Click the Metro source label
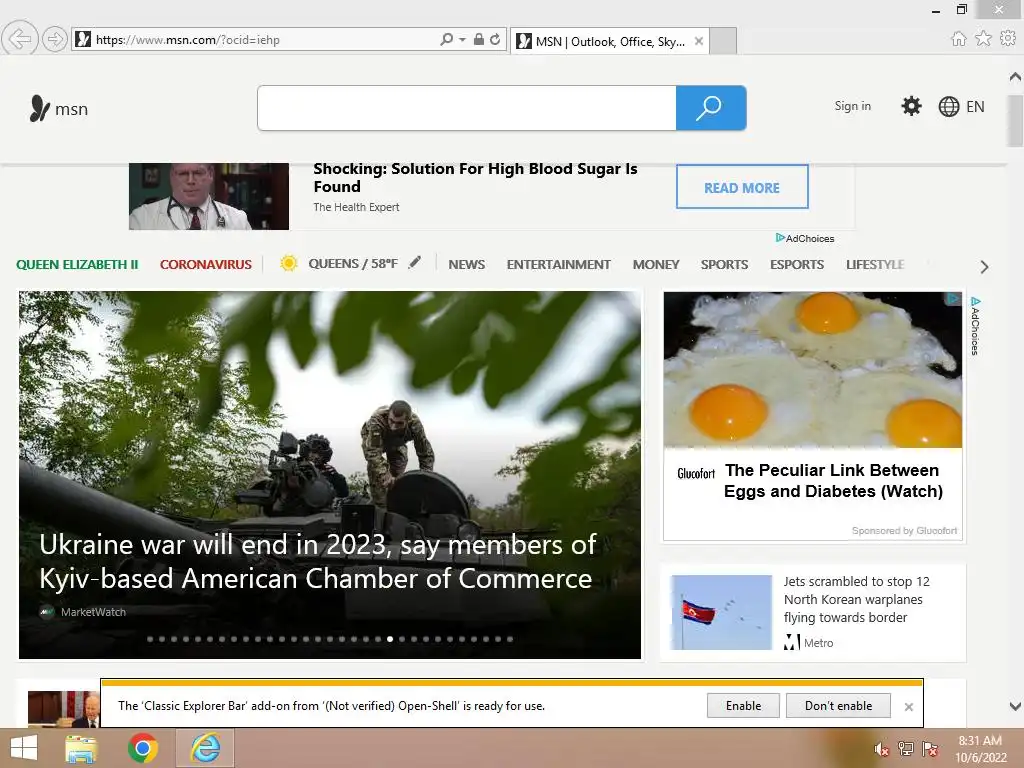1024x768 pixels. point(818,643)
